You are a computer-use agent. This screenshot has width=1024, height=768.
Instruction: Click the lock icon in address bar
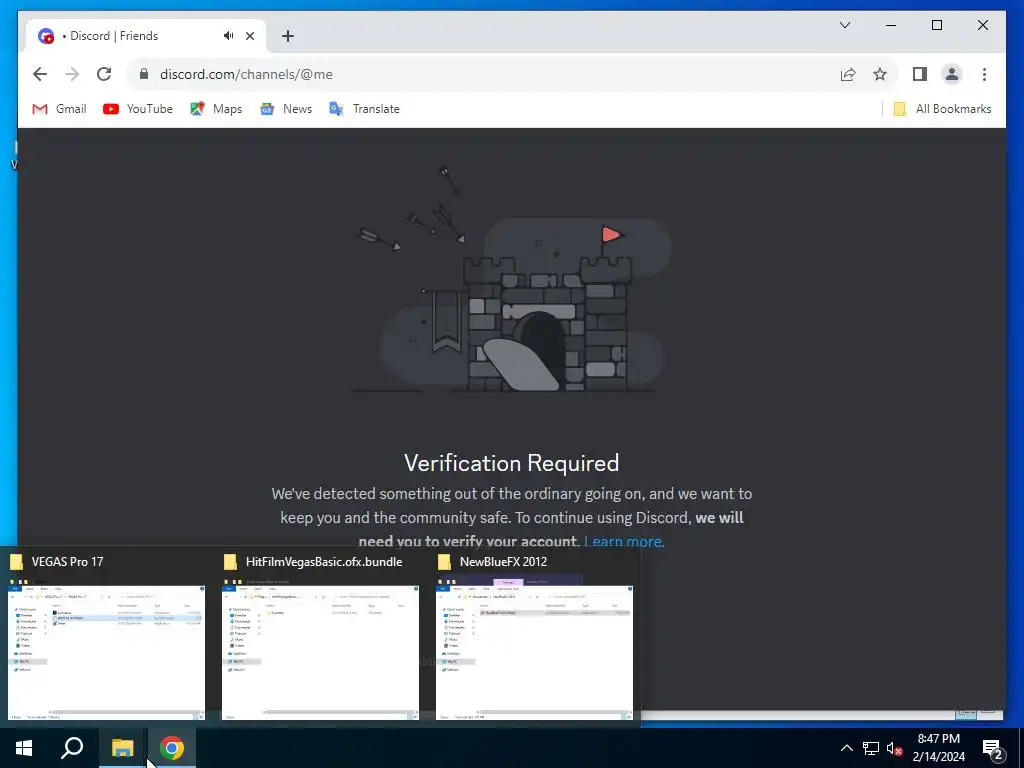point(144,74)
